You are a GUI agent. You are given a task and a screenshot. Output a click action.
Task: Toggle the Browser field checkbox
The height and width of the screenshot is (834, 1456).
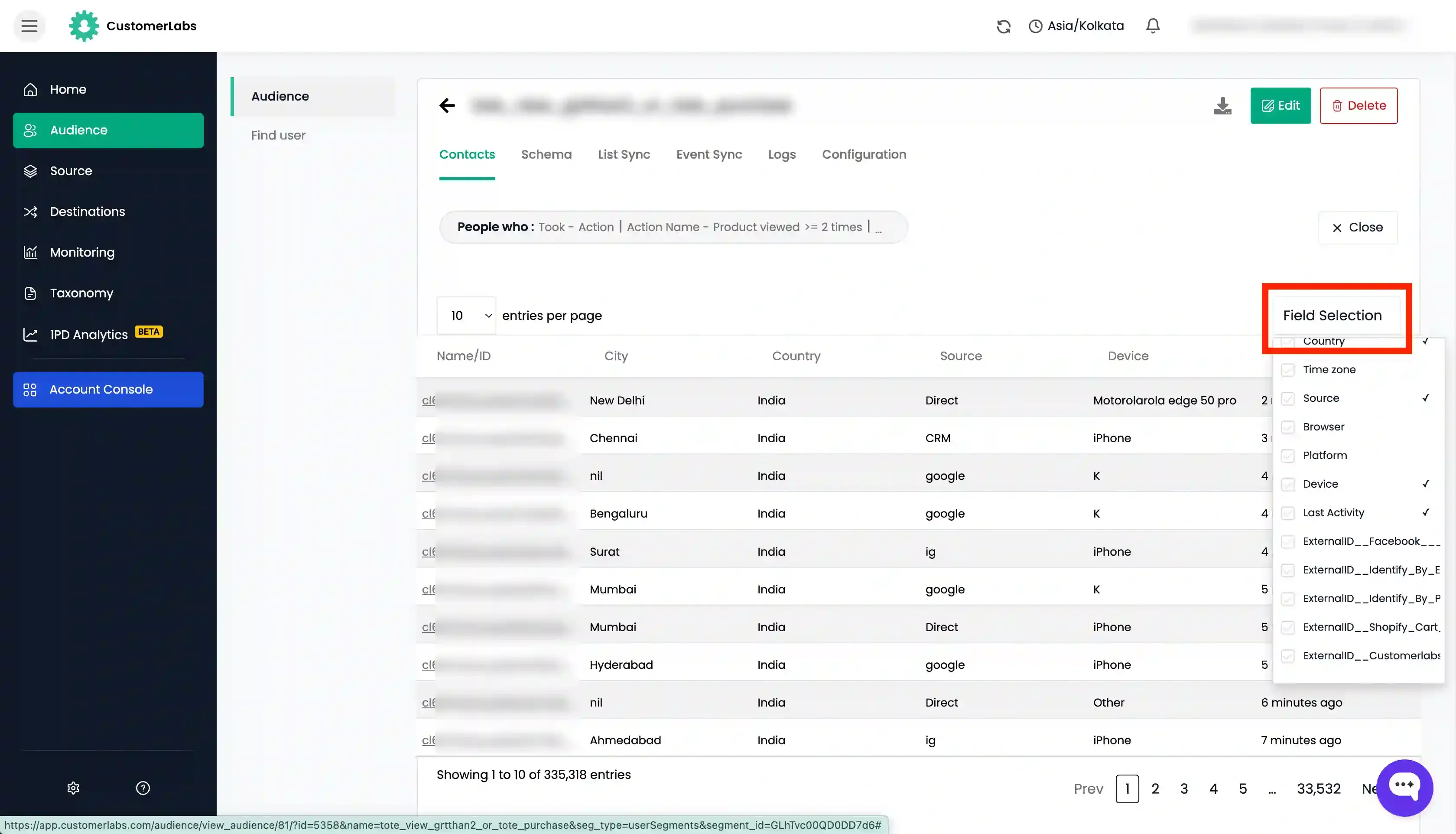coord(1288,427)
